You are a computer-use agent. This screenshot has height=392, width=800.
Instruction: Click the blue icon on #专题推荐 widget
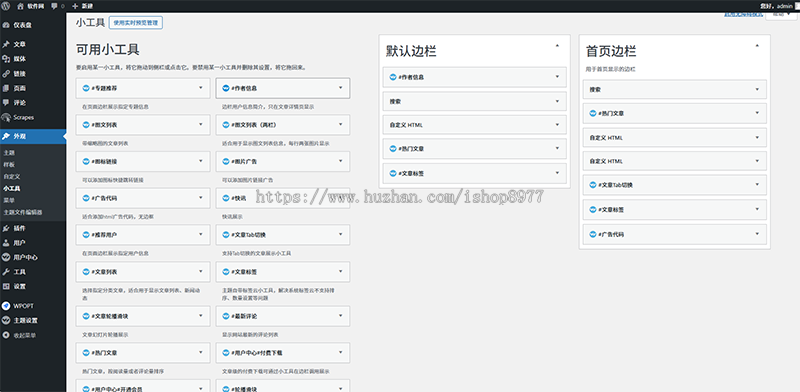point(85,88)
